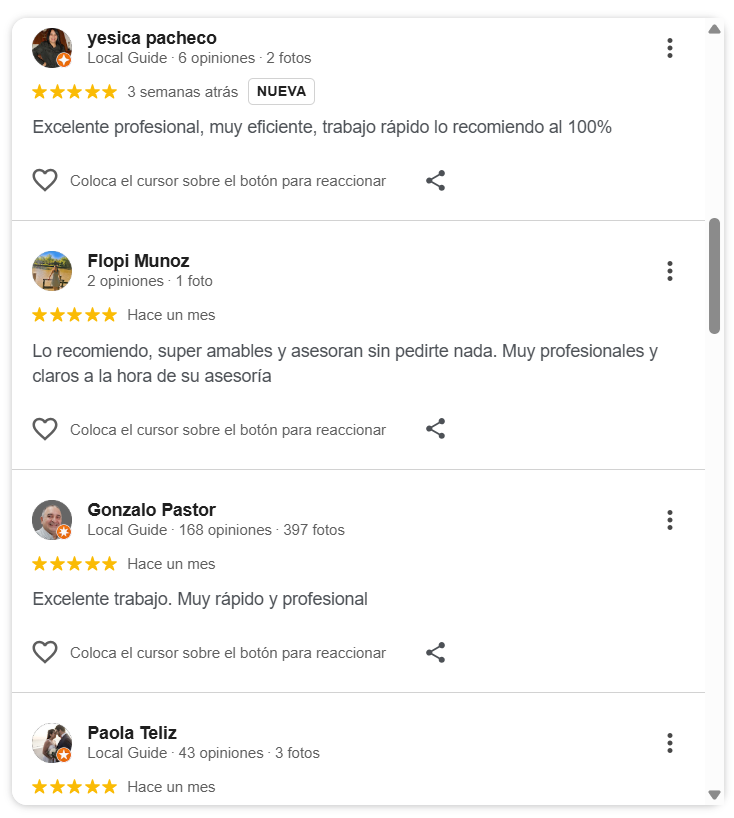The width and height of the screenshot is (734, 818).
Task: Share Gonzalo Pastor's review
Action: (x=435, y=653)
